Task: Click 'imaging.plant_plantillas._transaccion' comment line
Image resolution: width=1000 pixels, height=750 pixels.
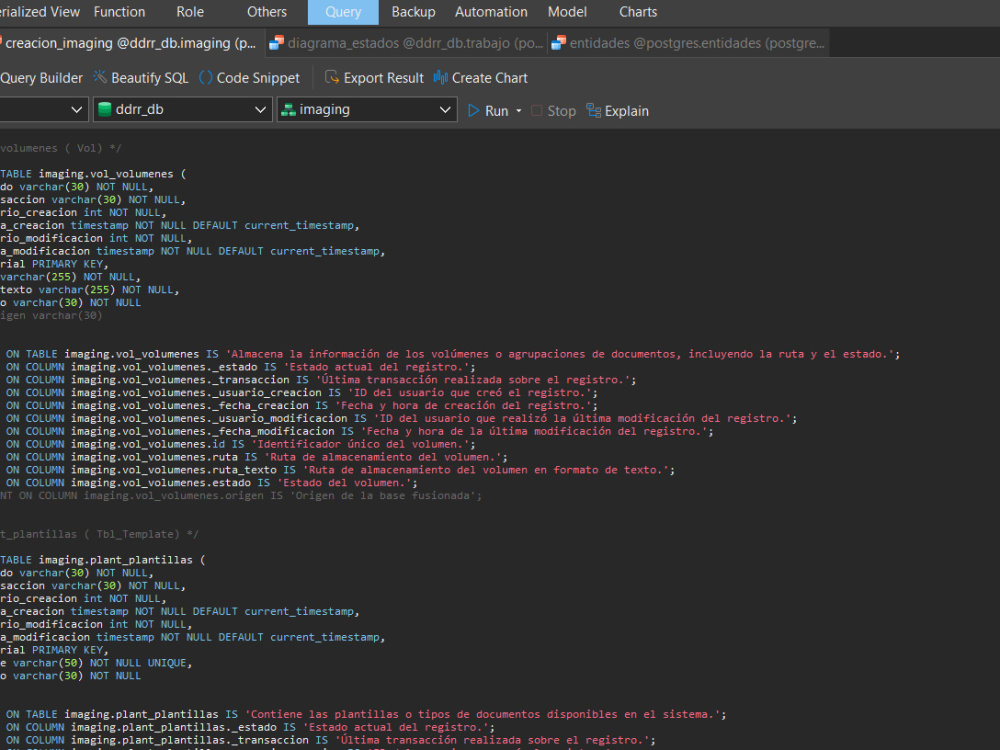Action: click(x=330, y=740)
